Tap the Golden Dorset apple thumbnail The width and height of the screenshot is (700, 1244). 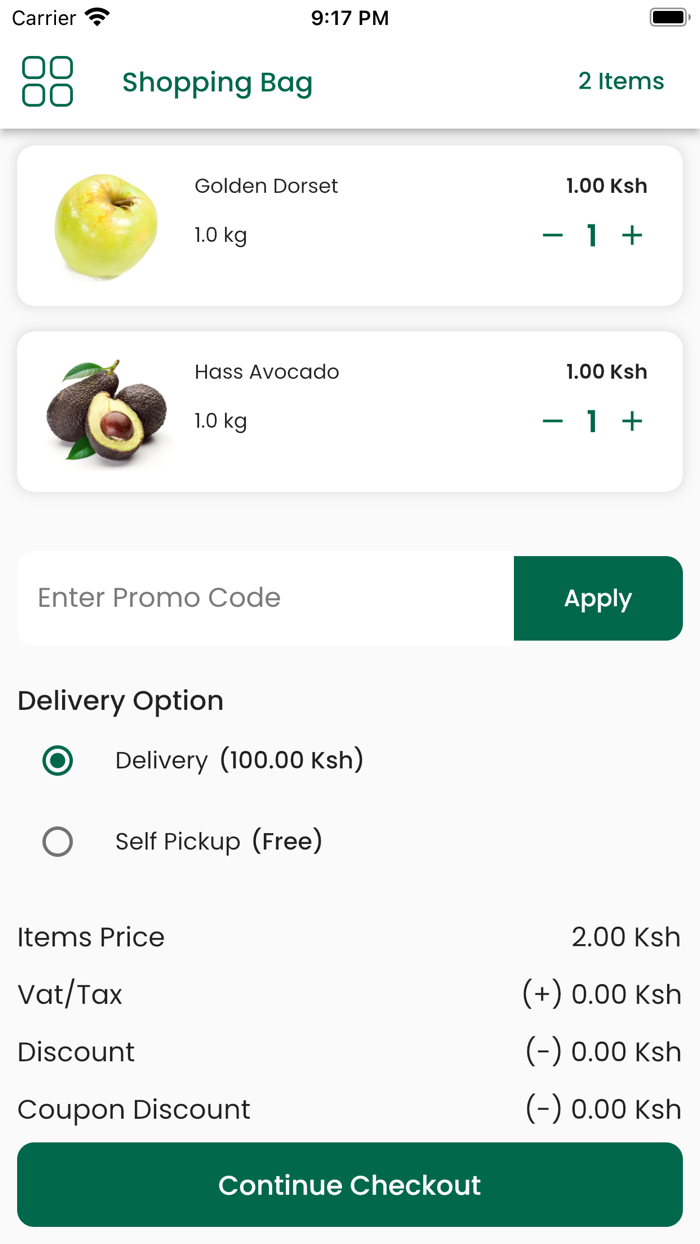click(105, 225)
